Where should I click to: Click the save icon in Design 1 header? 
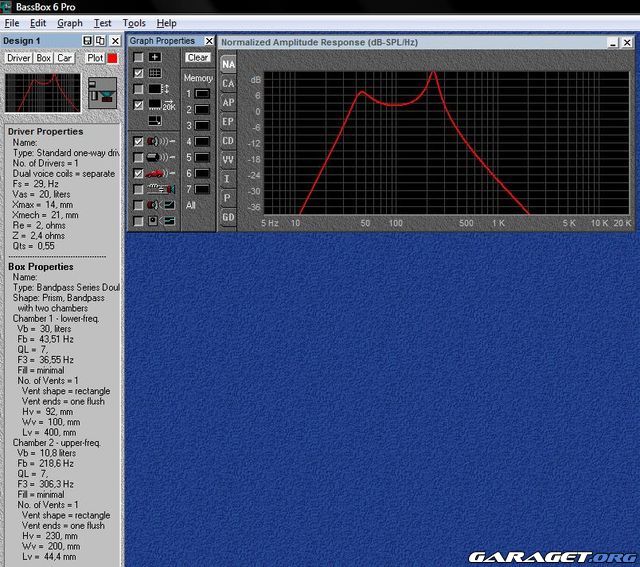(88, 41)
